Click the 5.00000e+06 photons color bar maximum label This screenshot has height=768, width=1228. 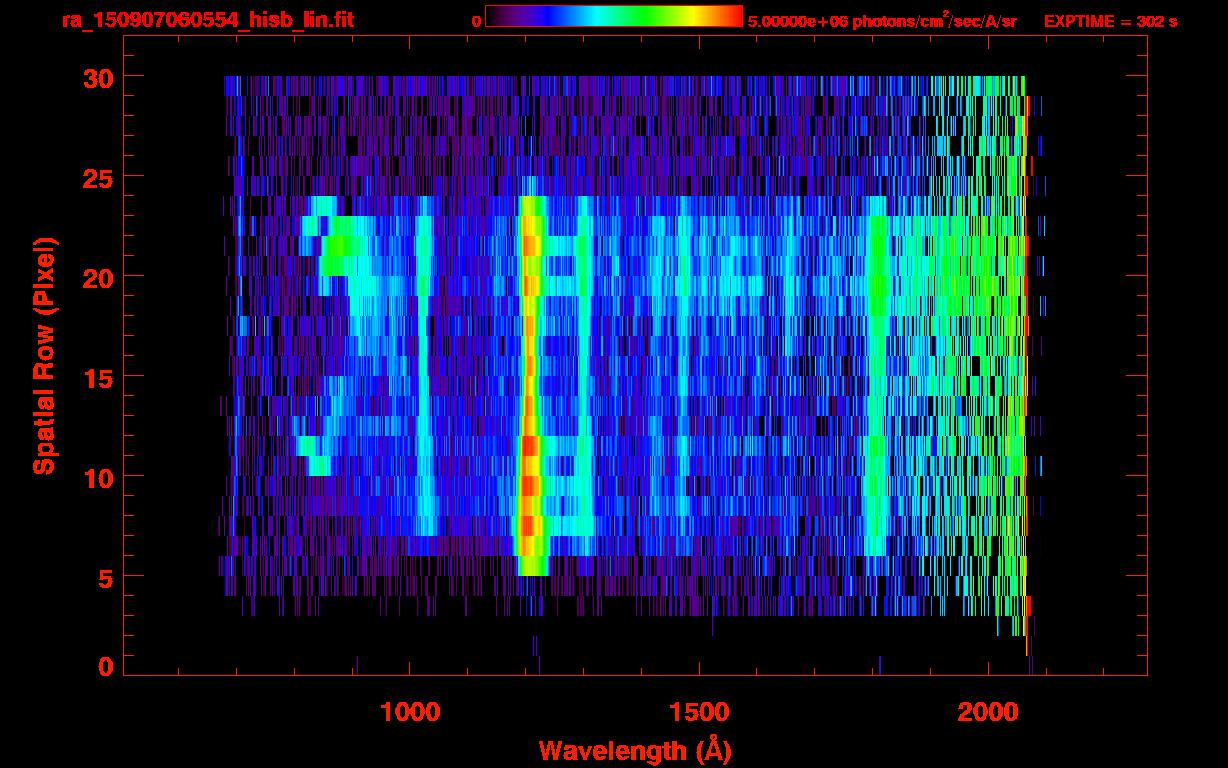(x=881, y=21)
